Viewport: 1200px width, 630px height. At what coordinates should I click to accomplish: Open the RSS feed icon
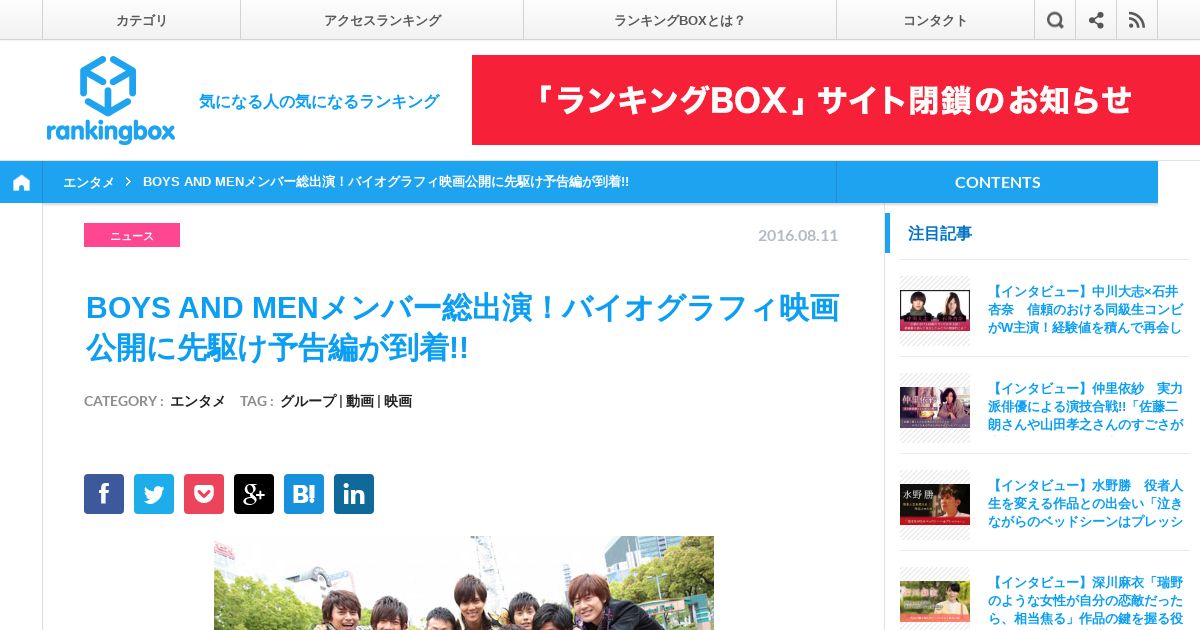[x=1137, y=20]
